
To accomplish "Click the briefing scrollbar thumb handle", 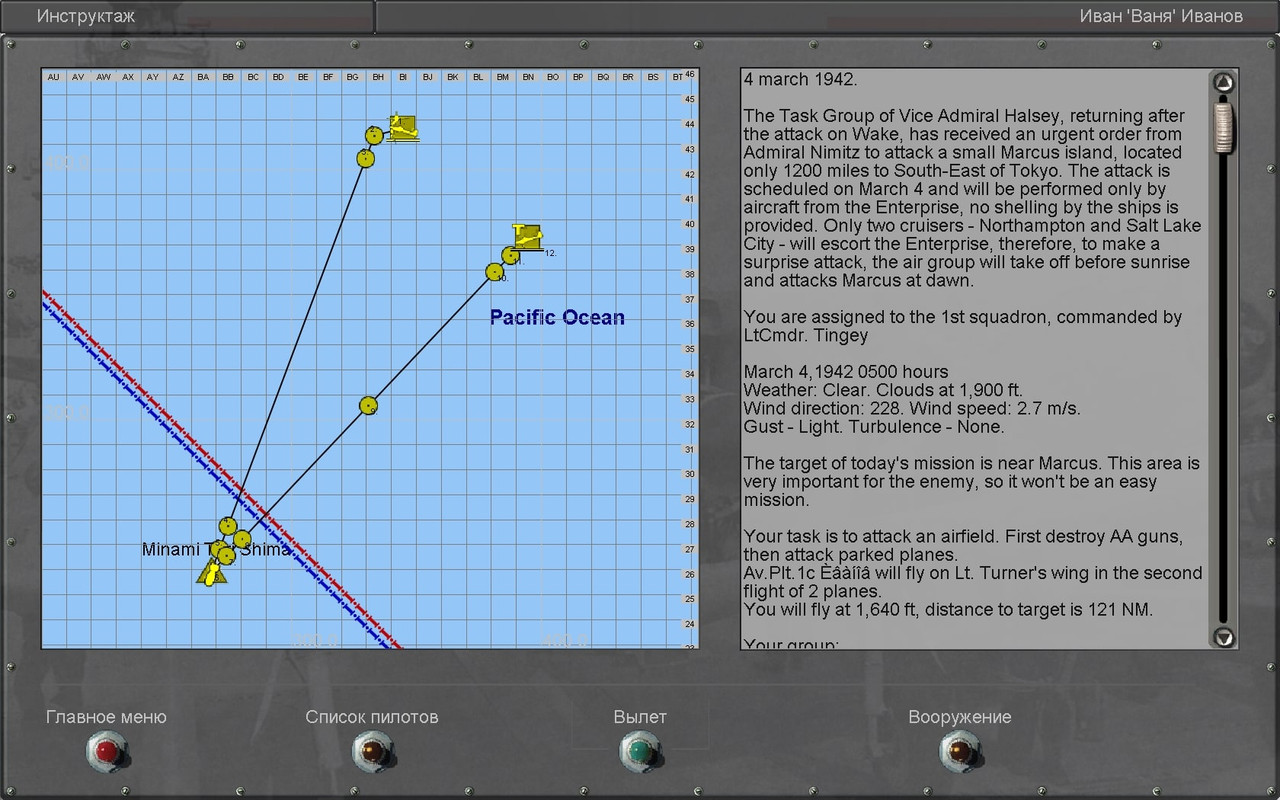I will coord(1223,126).
